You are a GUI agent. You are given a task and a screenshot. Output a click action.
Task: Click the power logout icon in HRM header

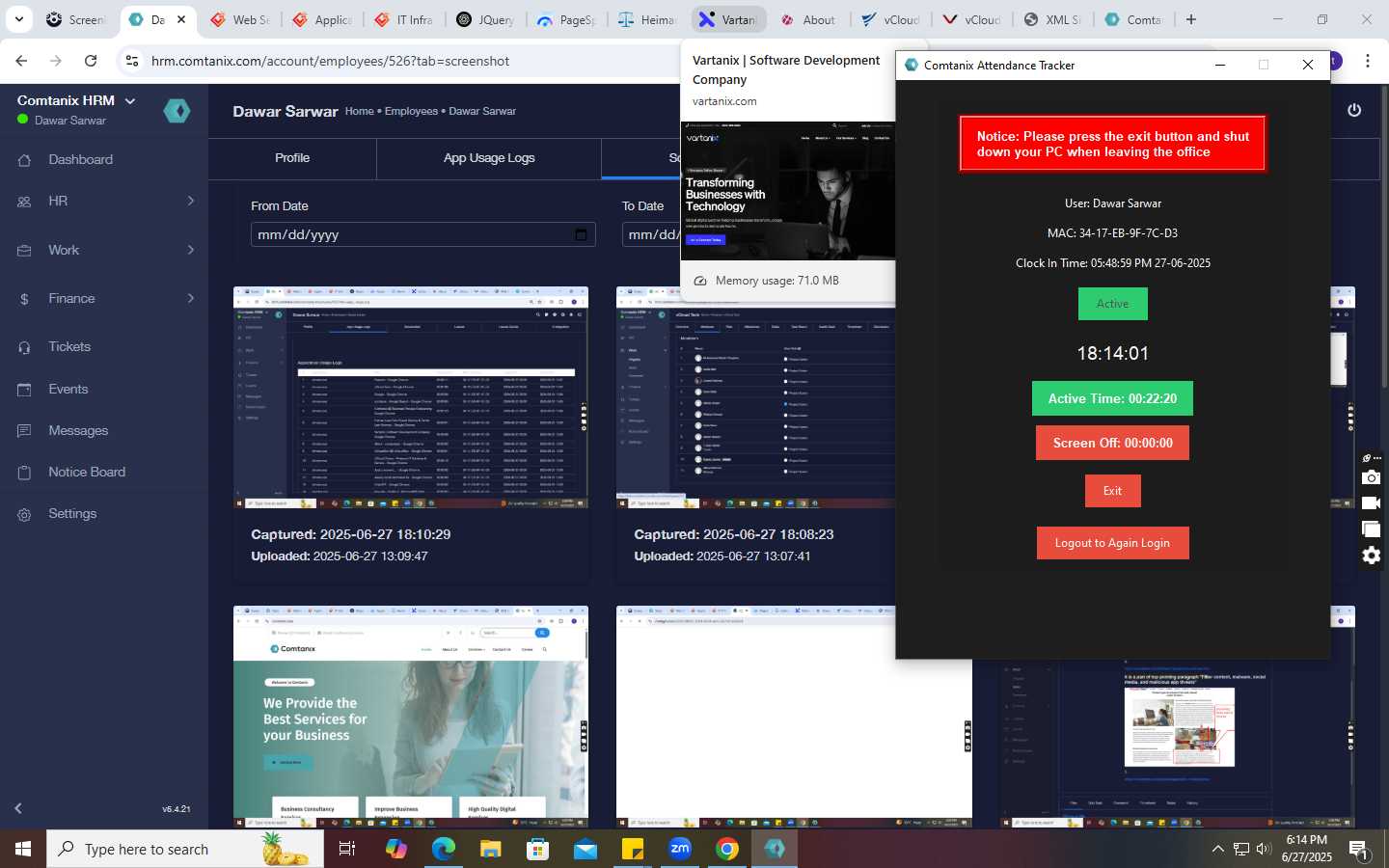(x=1354, y=110)
